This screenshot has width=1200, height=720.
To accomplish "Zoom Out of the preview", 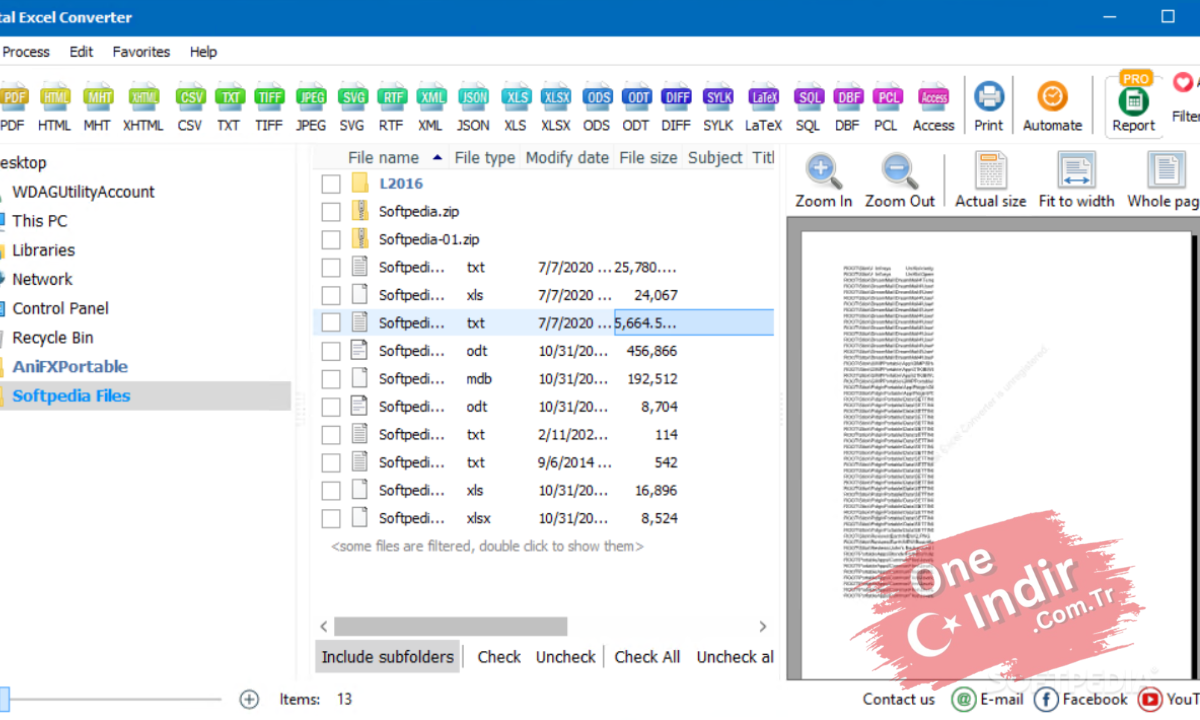I will (900, 181).
